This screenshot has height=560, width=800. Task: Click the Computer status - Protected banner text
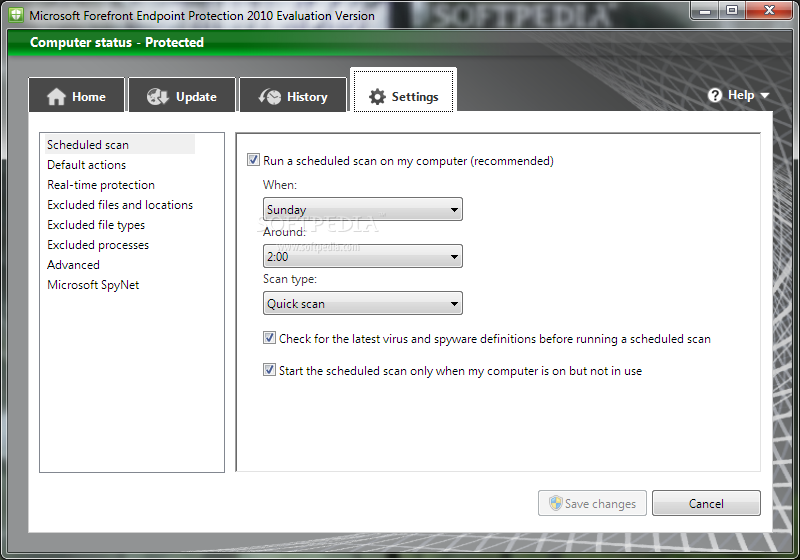tap(117, 42)
